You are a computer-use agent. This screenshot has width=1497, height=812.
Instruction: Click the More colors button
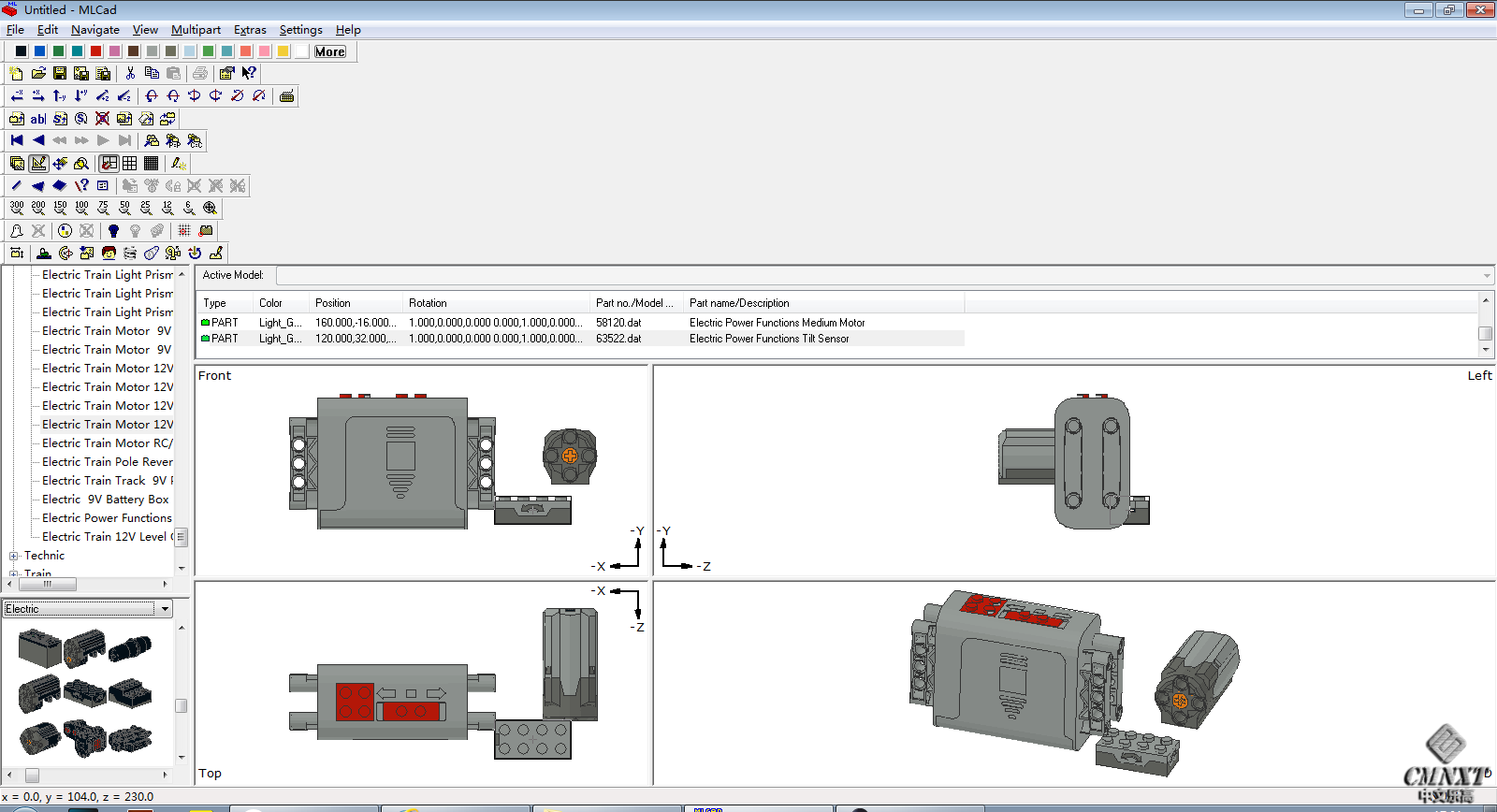point(330,51)
